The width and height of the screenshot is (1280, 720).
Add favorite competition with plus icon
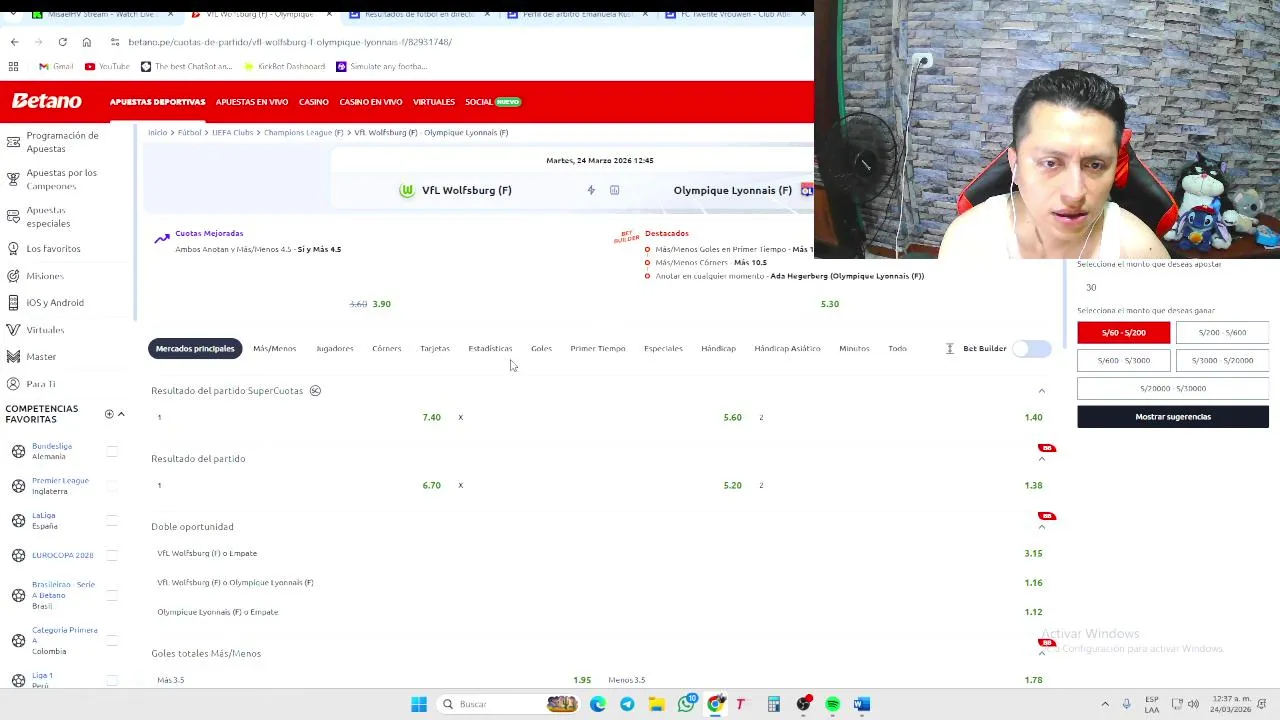(109, 414)
